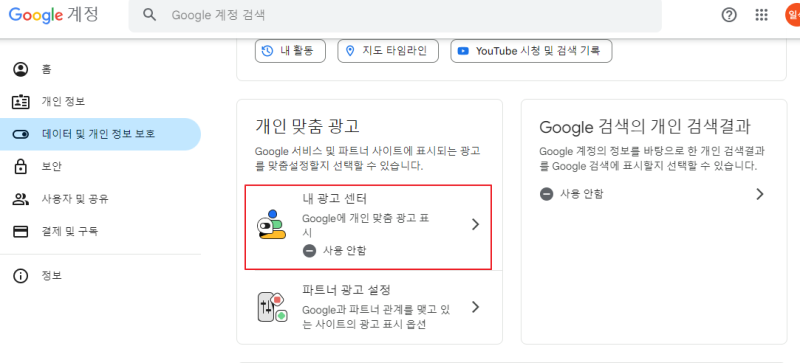Click the orange profile avatar
The width and height of the screenshot is (800, 363).
[792, 15]
